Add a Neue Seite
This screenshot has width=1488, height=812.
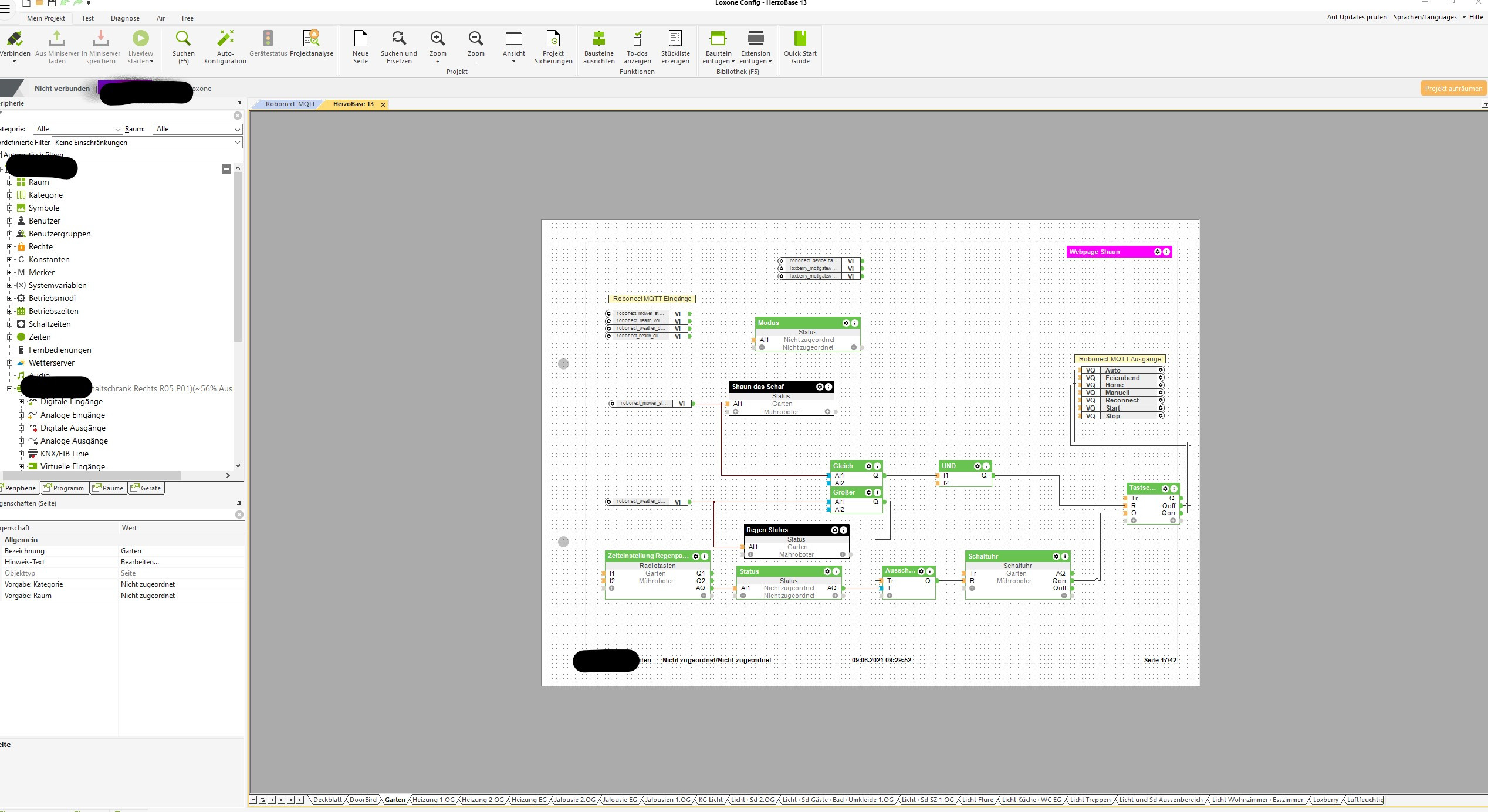pos(360,39)
